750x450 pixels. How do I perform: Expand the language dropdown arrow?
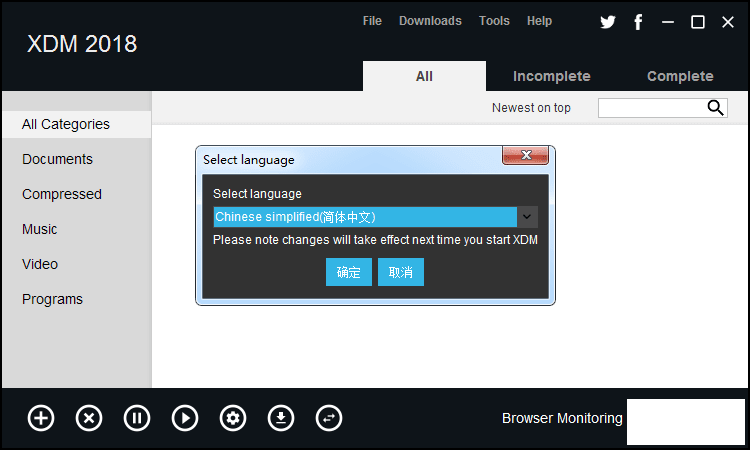(527, 217)
